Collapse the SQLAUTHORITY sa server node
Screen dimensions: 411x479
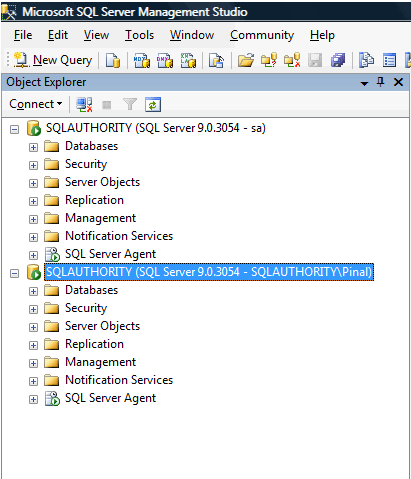pos(14,129)
